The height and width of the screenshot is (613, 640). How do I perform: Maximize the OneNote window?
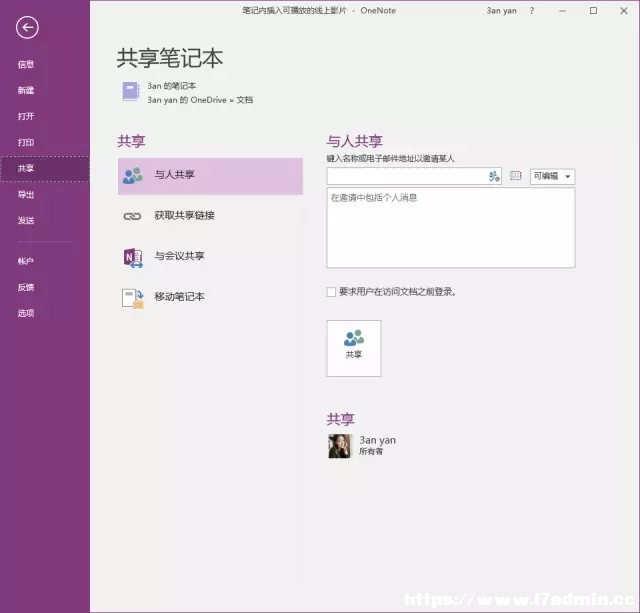tap(593, 11)
